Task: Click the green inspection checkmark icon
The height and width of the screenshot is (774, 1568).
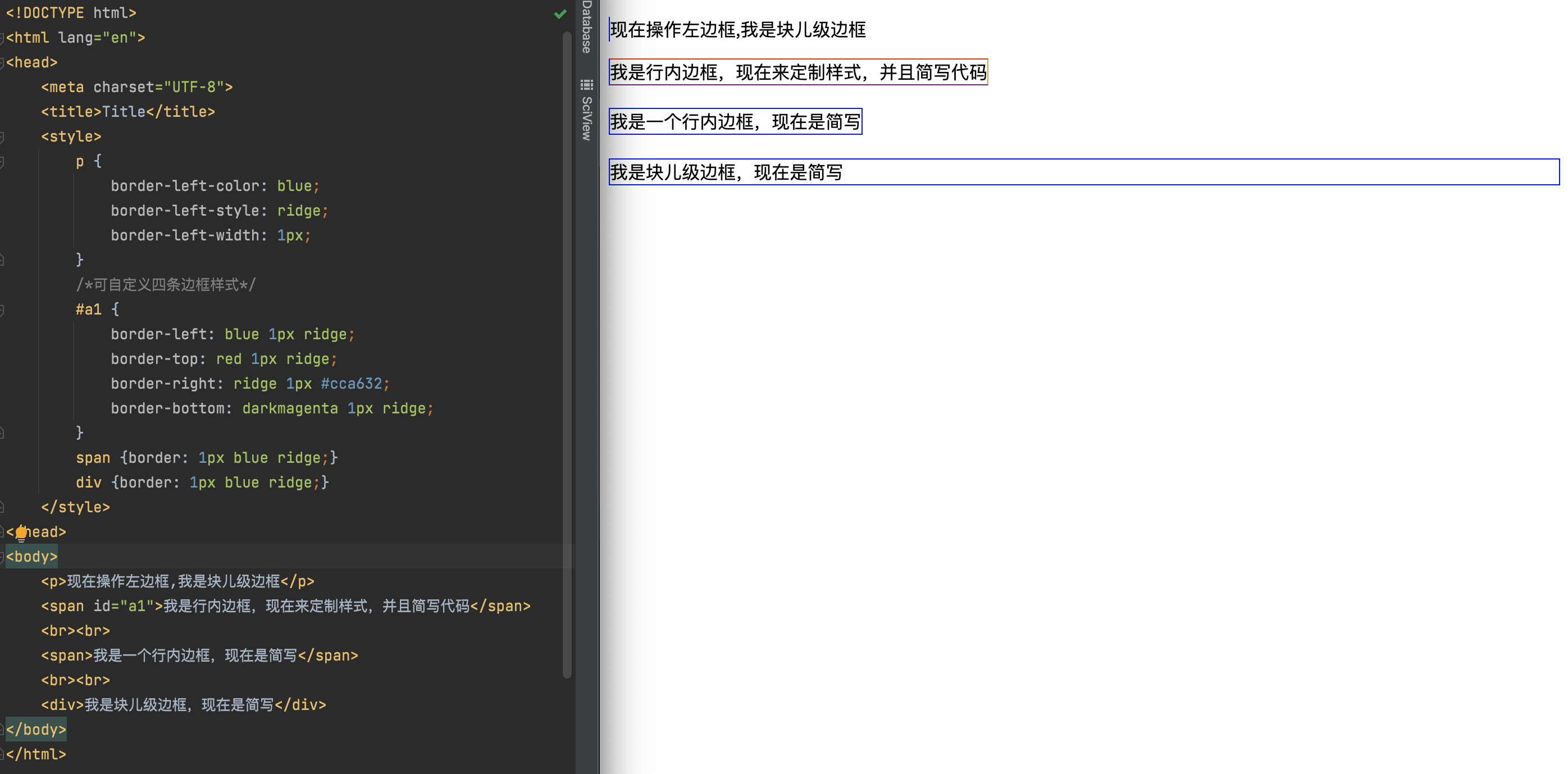Action: coord(560,13)
